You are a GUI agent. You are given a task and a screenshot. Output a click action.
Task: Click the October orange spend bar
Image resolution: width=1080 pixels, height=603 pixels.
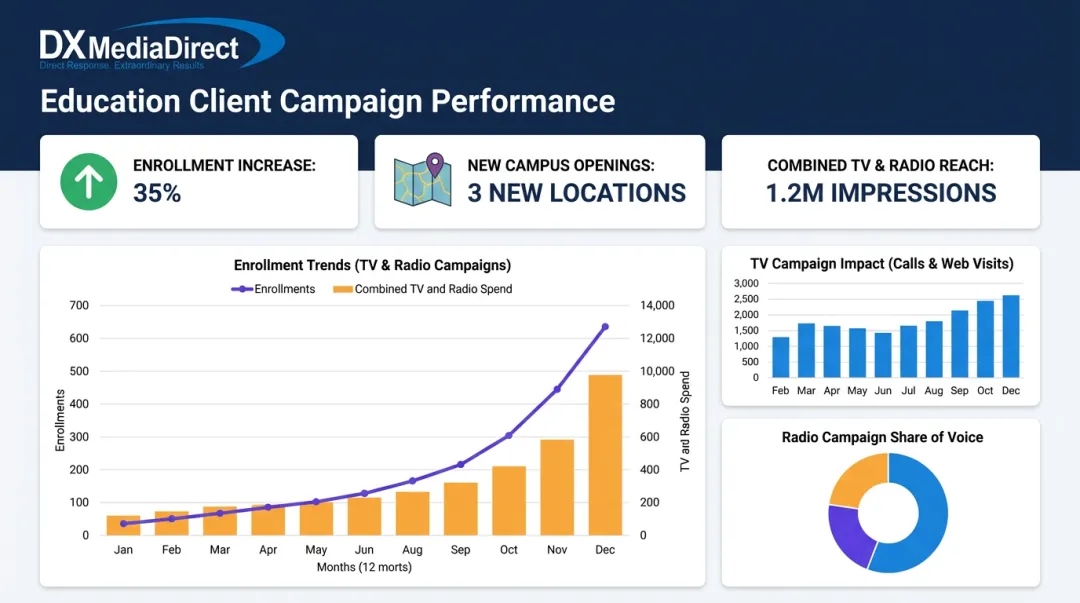(x=508, y=501)
